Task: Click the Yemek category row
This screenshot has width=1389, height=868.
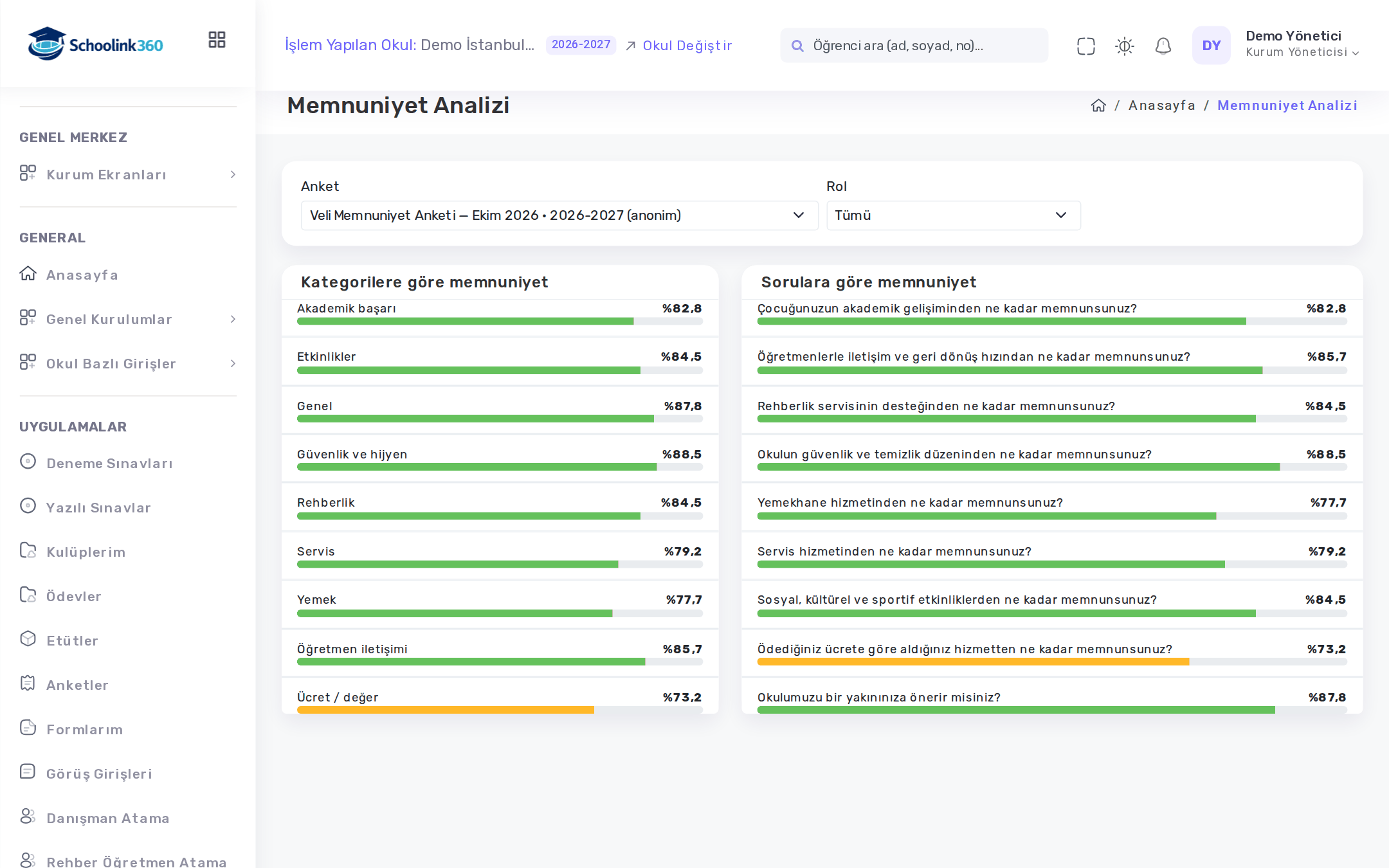Action: click(x=500, y=605)
